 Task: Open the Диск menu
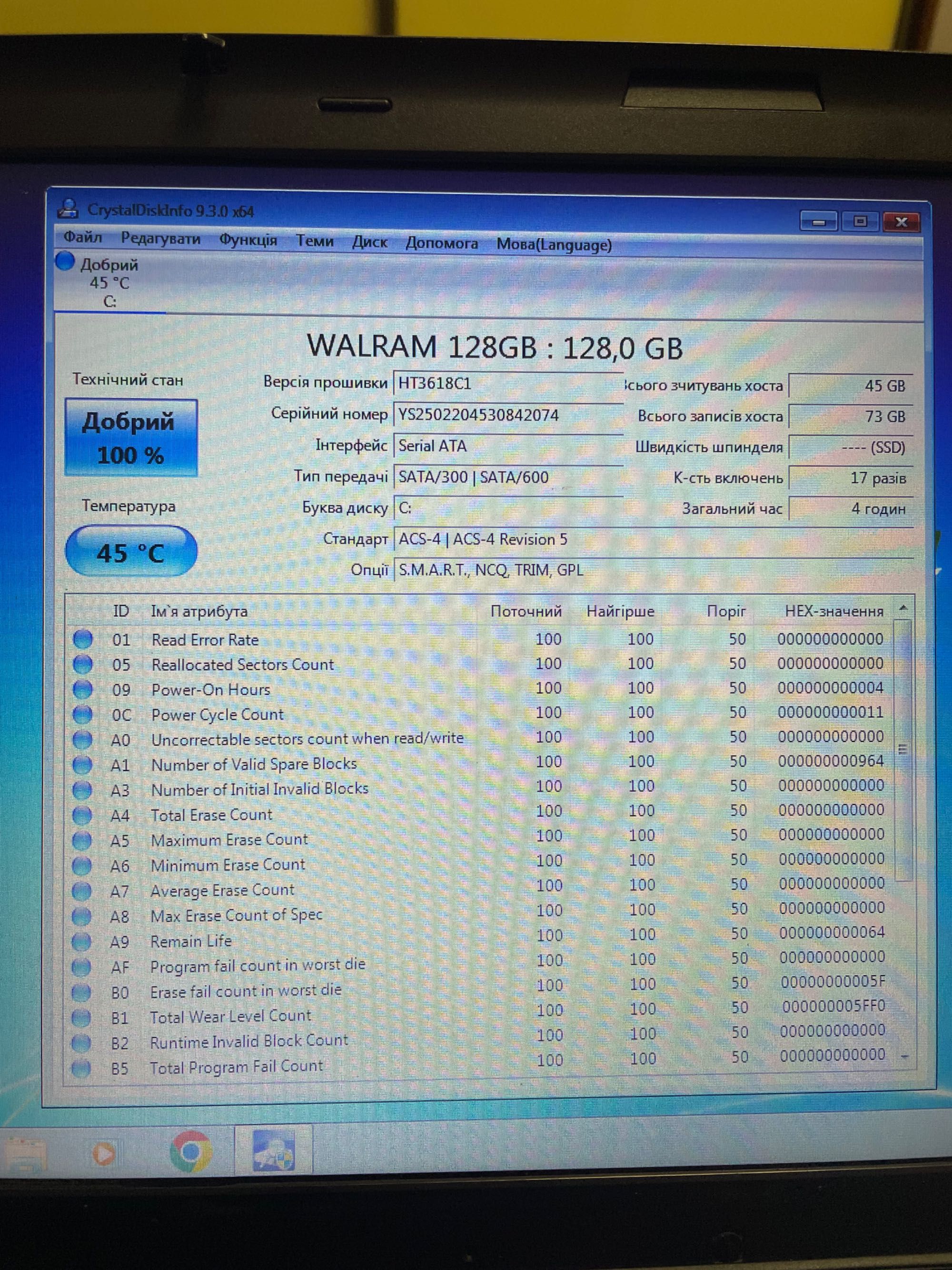pyautogui.click(x=369, y=242)
